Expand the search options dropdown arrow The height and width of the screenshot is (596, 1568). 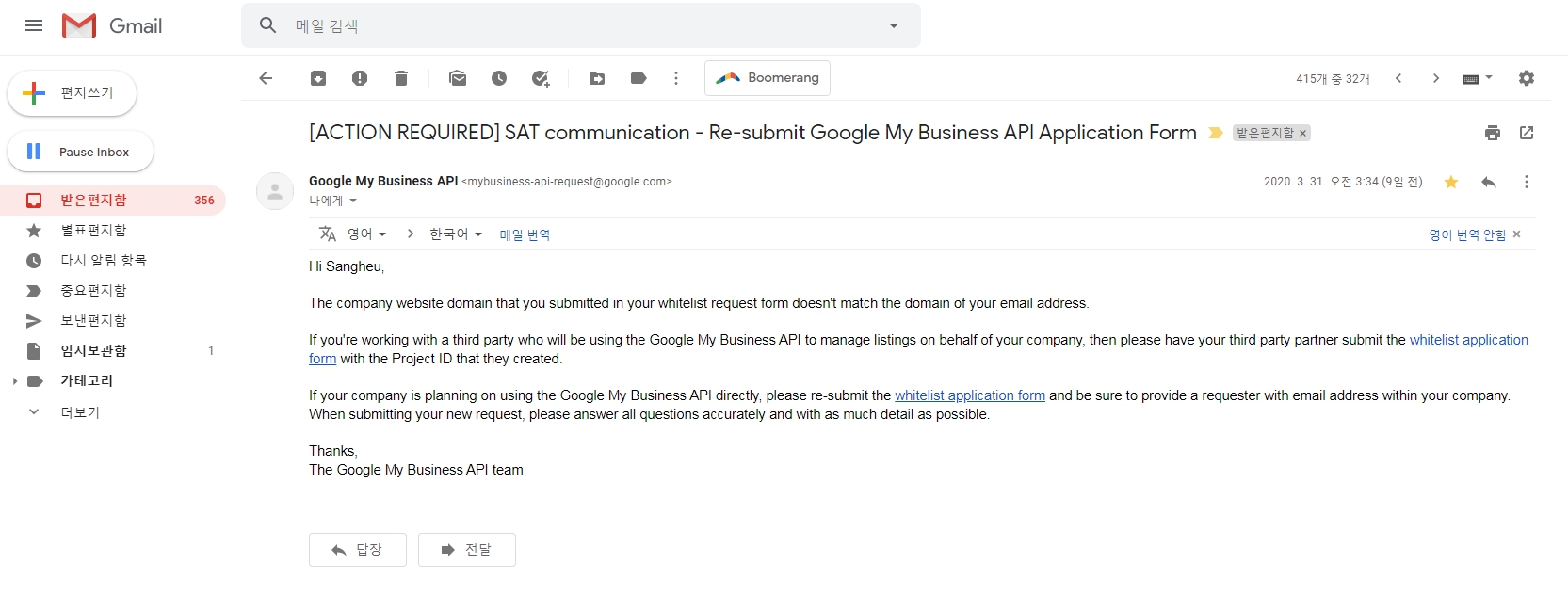pyautogui.click(x=894, y=25)
